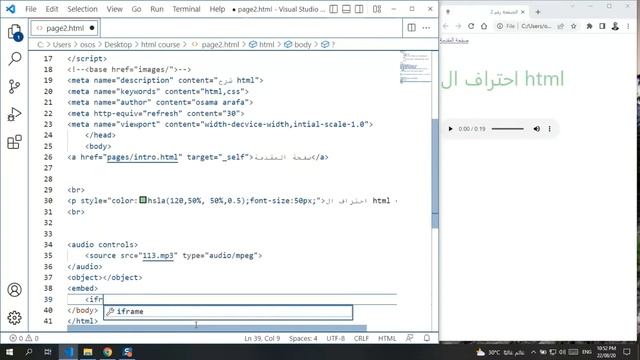Click 113.mp3 source path in code

[158, 256]
